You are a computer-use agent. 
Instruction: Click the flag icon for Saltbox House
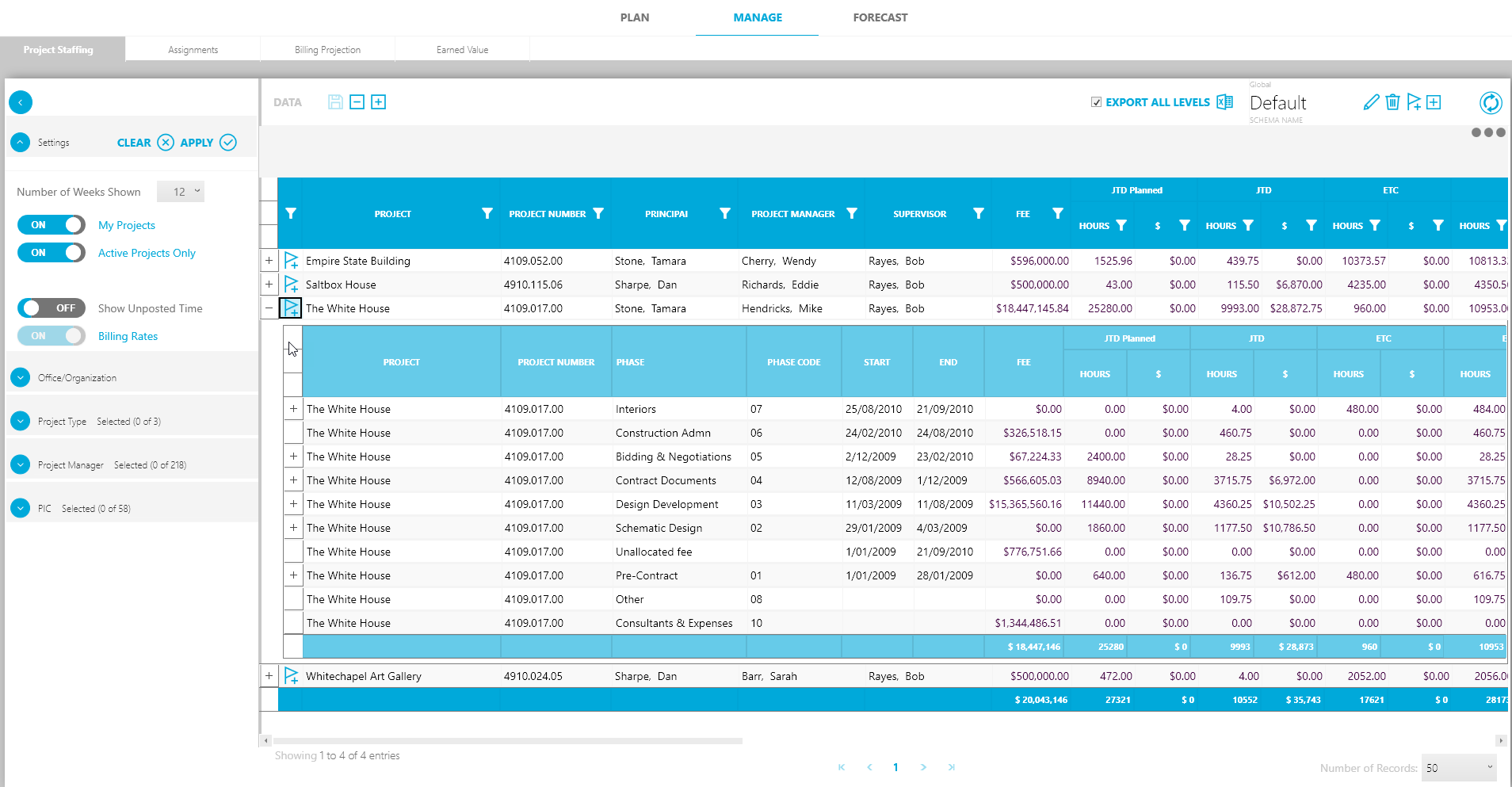(x=292, y=285)
